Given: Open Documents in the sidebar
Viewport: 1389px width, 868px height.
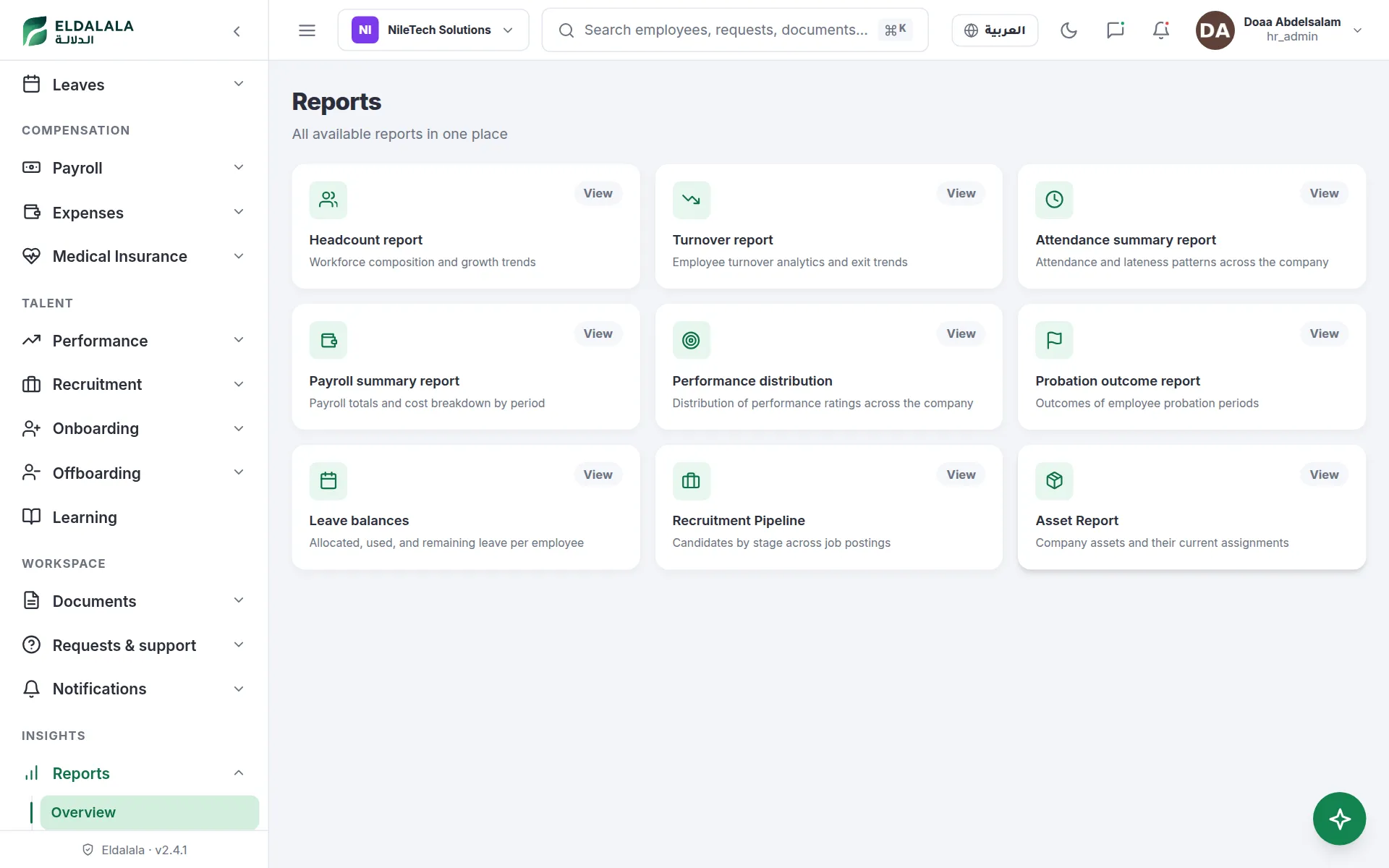Looking at the screenshot, I should tap(134, 601).
